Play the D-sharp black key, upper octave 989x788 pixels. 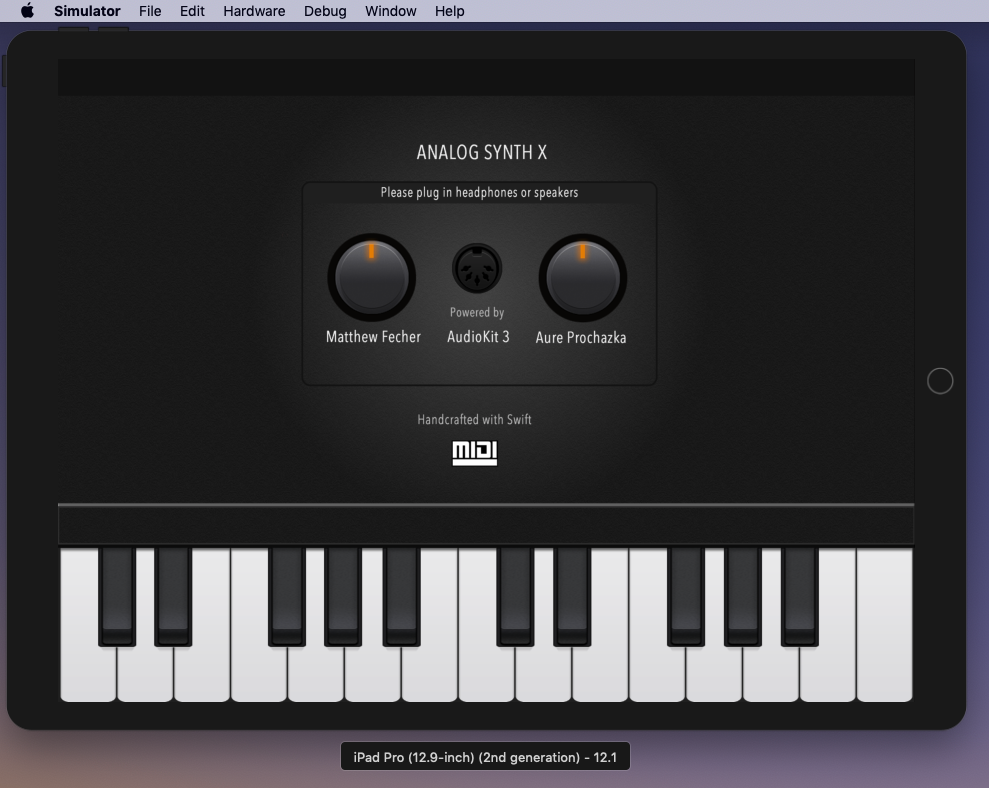571,596
